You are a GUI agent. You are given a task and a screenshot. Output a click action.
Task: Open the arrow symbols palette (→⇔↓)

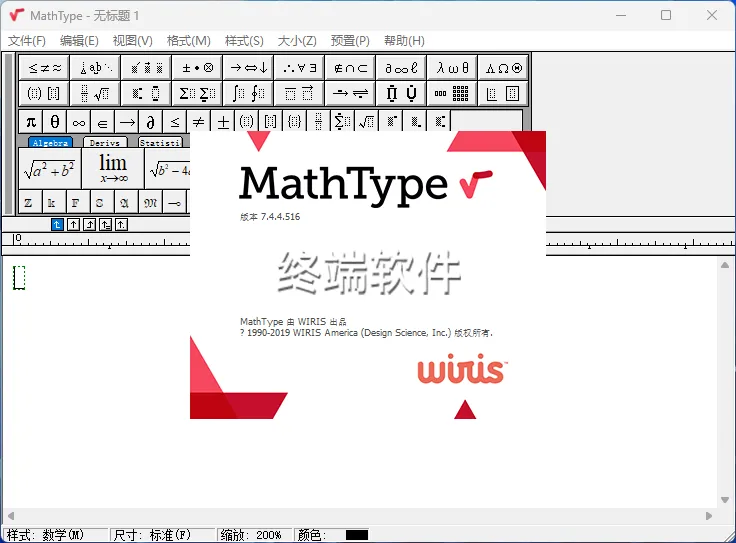click(249, 68)
